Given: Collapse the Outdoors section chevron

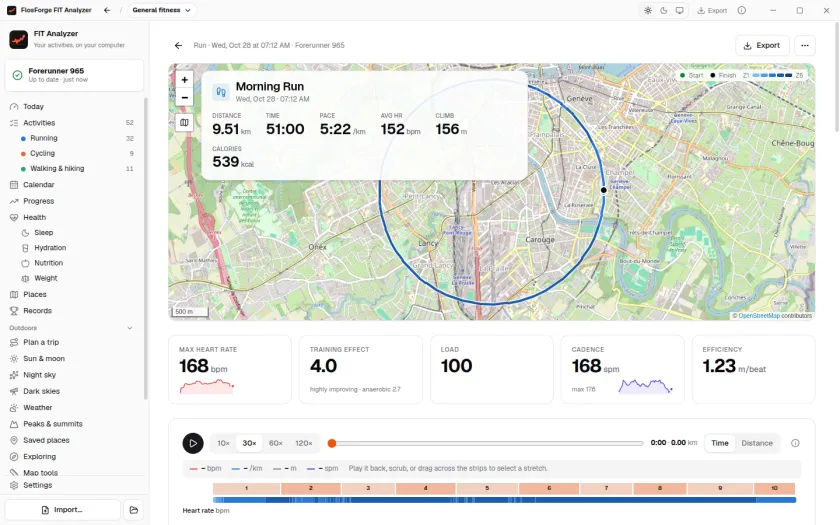Looking at the screenshot, I should click(130, 328).
